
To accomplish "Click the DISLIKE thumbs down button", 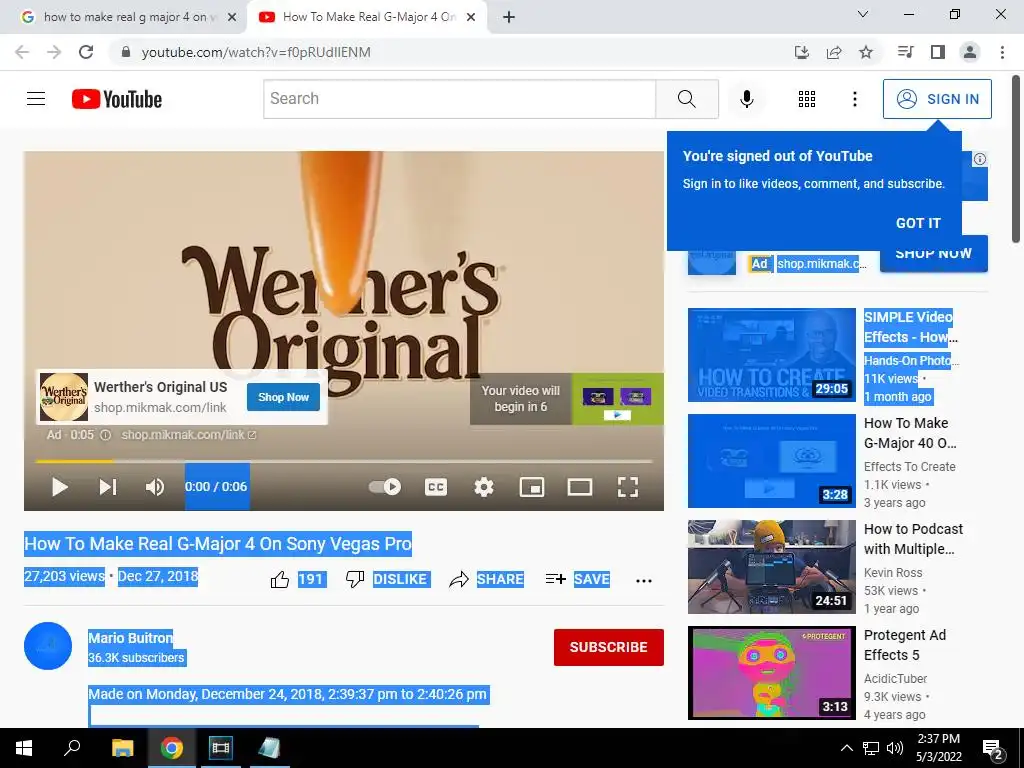I will point(387,579).
